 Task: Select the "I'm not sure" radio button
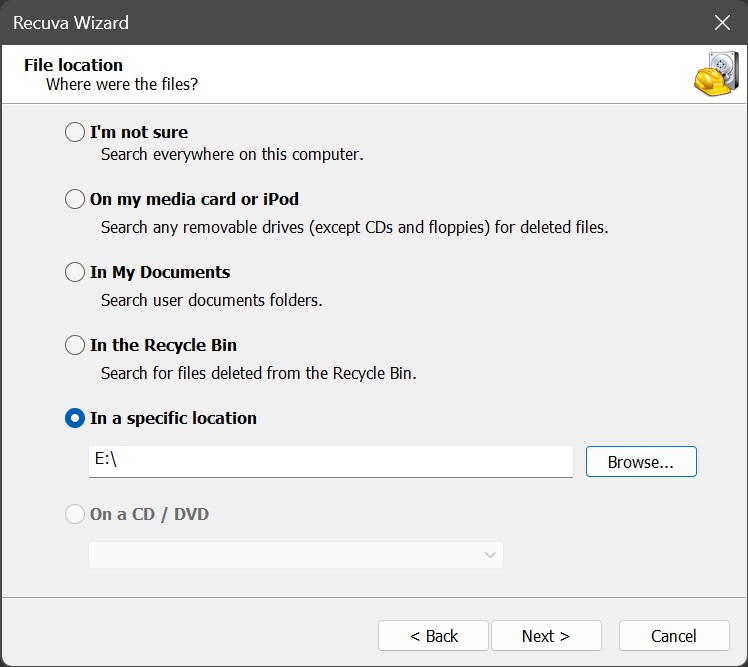(75, 132)
